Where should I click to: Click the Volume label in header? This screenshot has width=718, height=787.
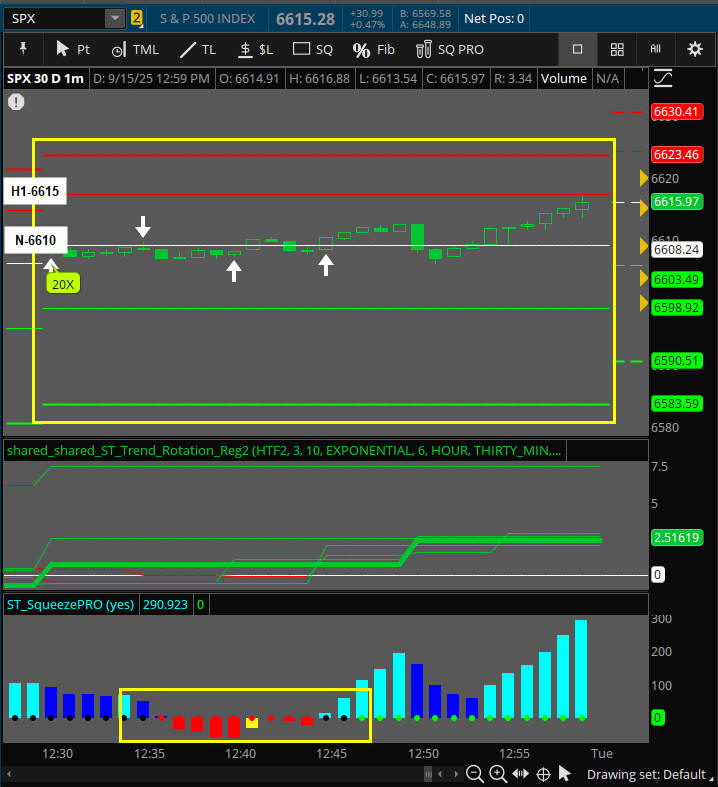click(564, 78)
